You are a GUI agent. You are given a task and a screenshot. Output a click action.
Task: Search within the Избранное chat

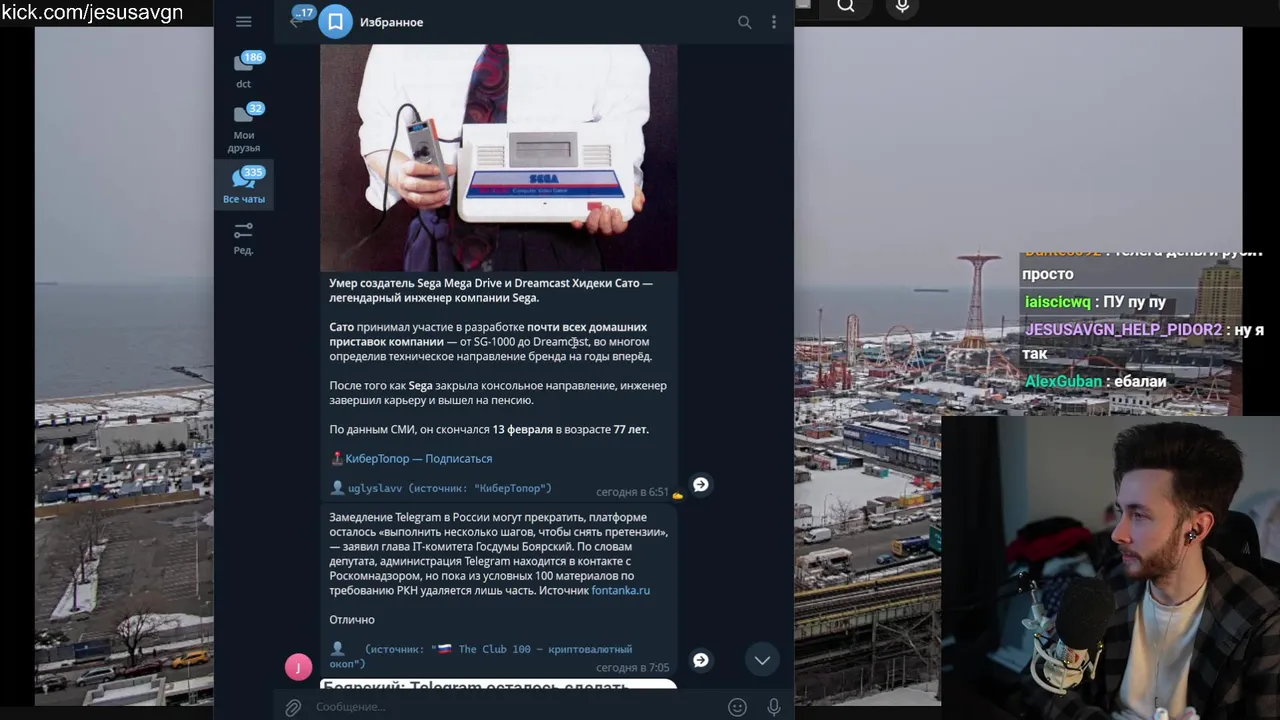click(744, 22)
